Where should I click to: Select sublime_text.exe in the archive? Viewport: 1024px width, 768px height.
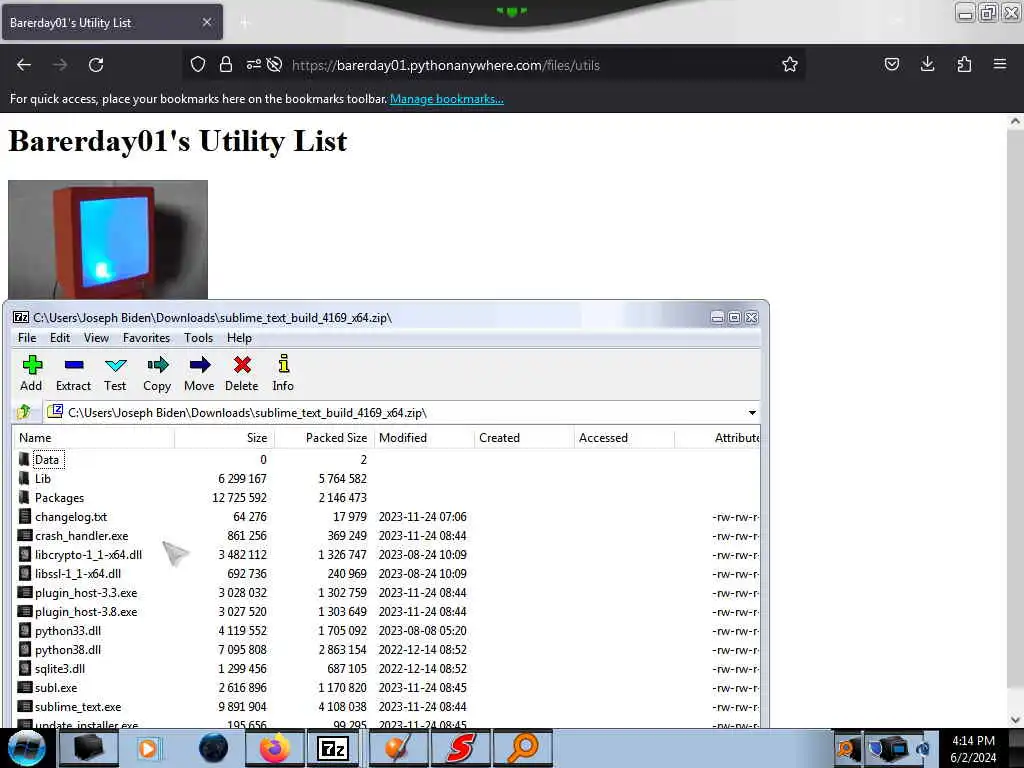387,706
